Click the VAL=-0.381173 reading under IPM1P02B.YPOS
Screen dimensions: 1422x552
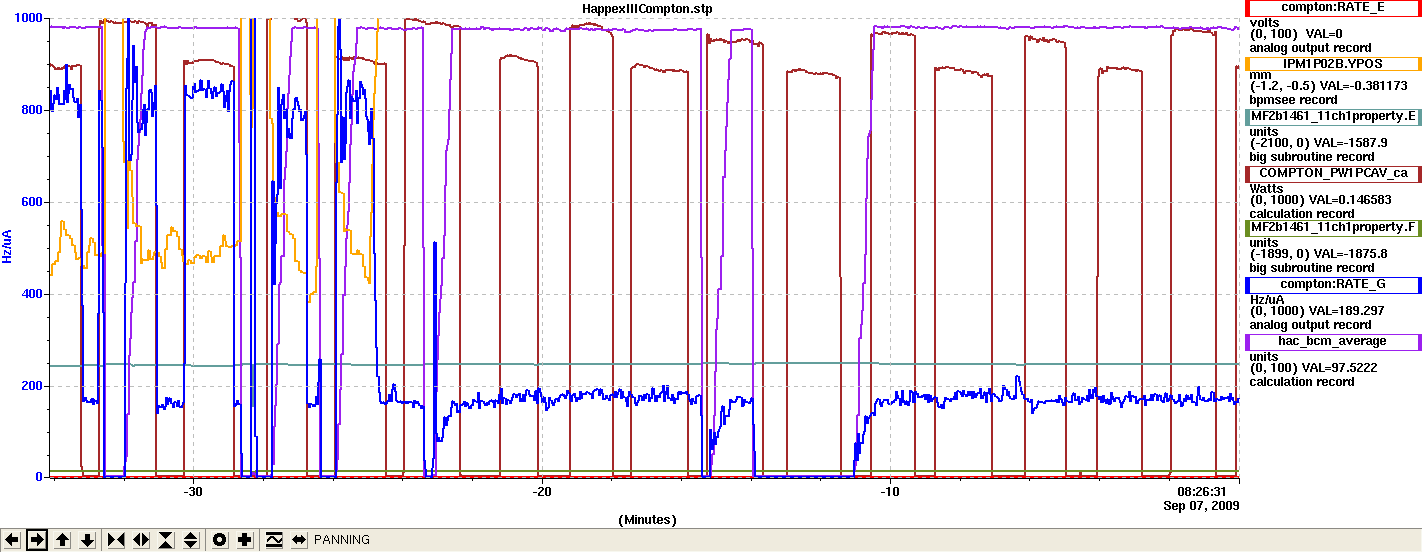tap(1364, 87)
